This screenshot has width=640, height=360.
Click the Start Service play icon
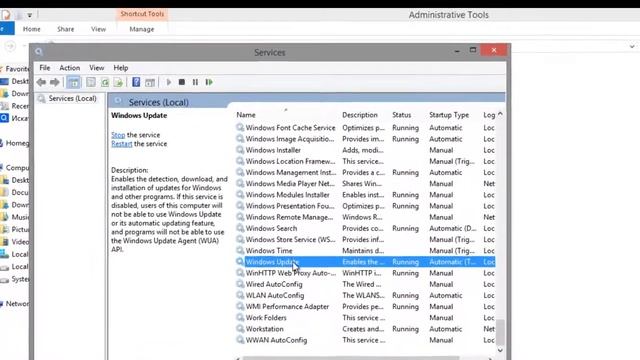click(x=169, y=82)
